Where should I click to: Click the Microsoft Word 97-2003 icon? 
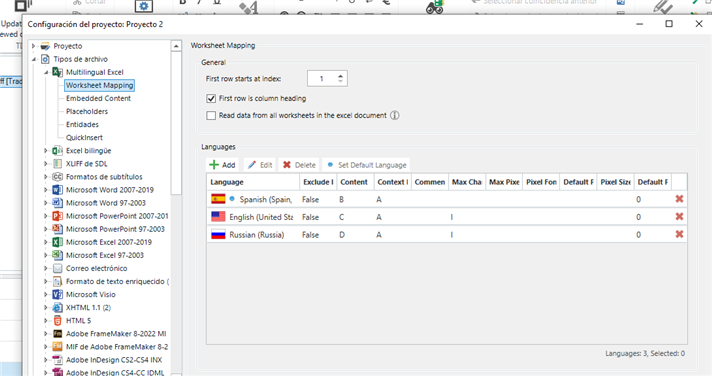(x=58, y=203)
